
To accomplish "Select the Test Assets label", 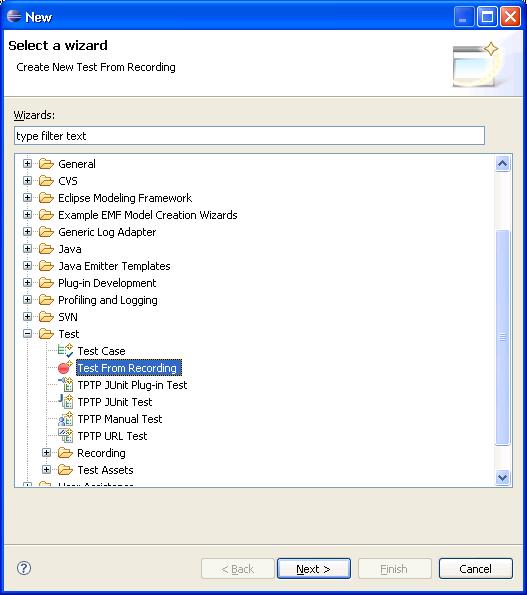I will pyautogui.click(x=105, y=470).
